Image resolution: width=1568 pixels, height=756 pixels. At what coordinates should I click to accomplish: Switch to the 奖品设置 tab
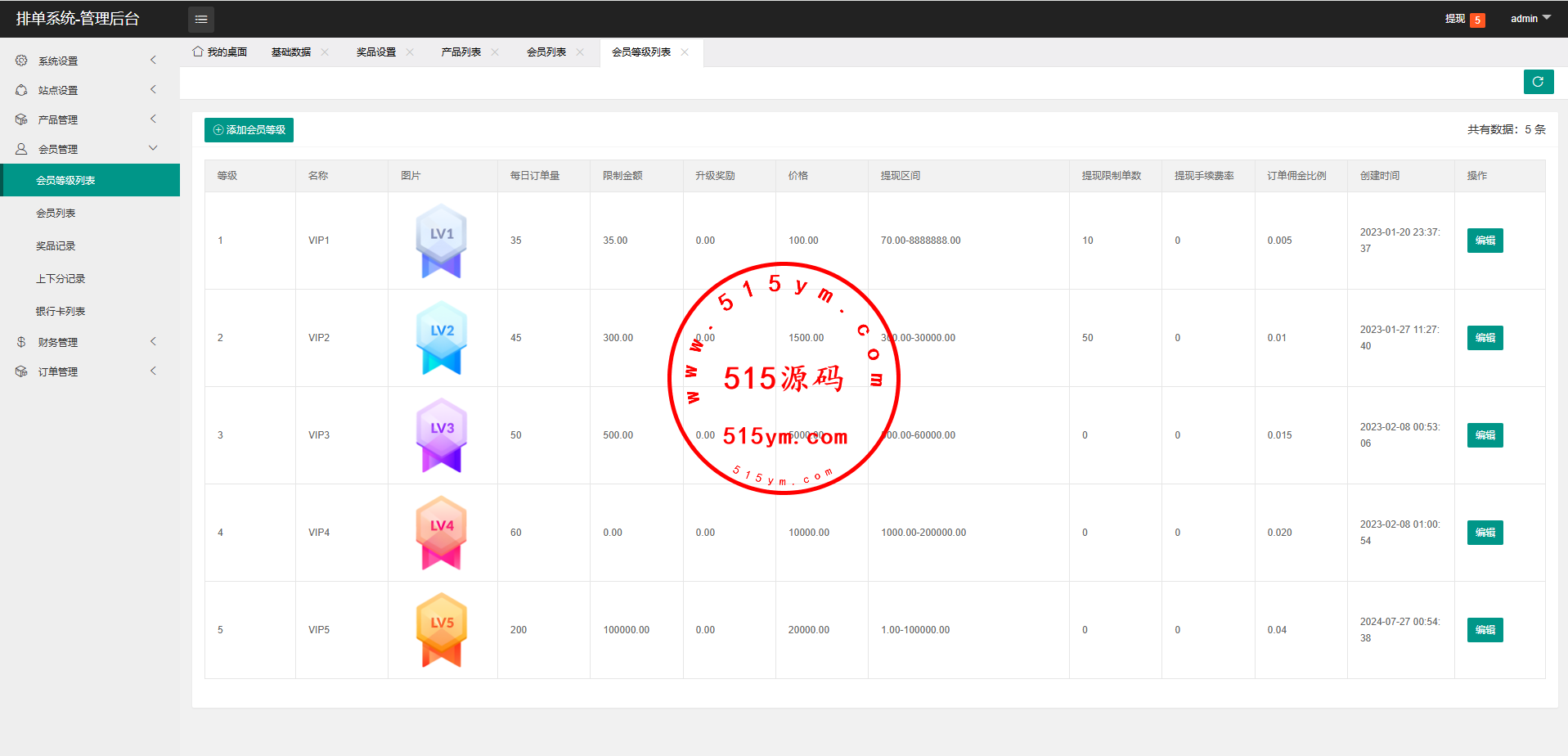[x=375, y=52]
